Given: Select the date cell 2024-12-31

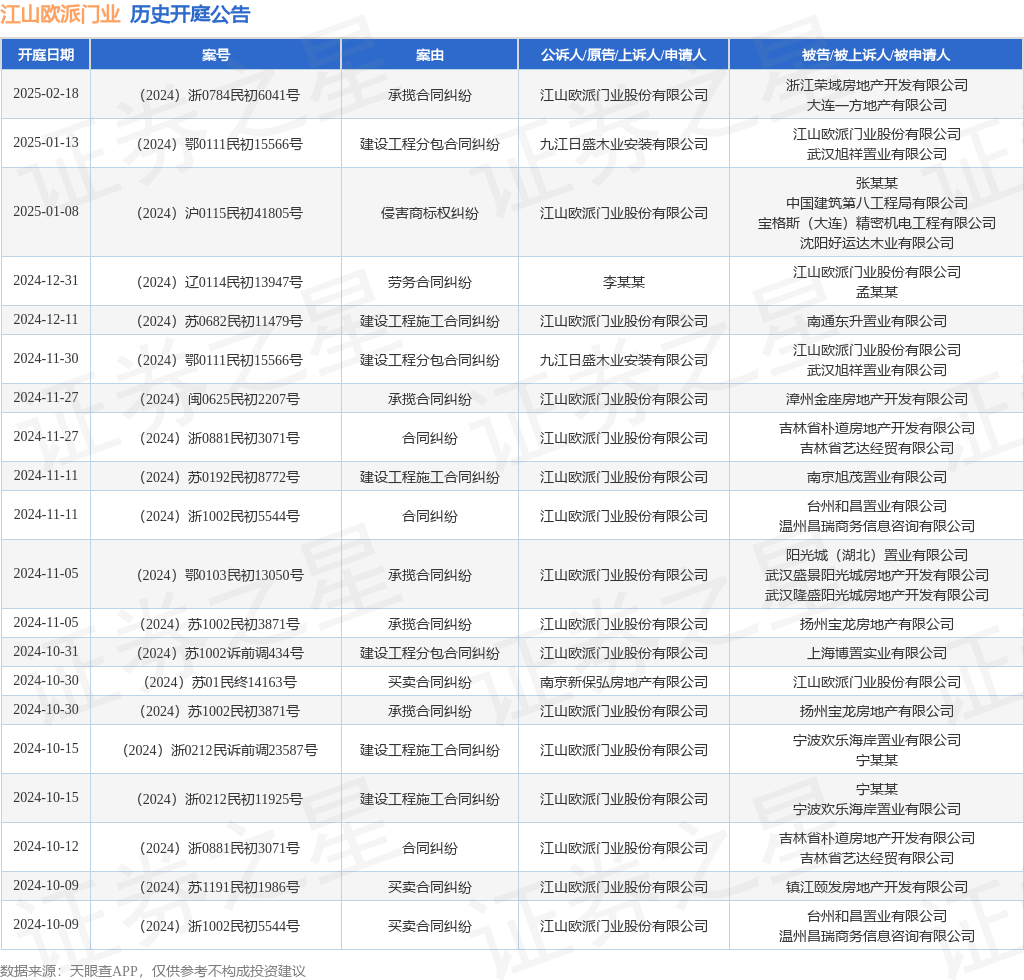Looking at the screenshot, I should (x=46, y=281).
